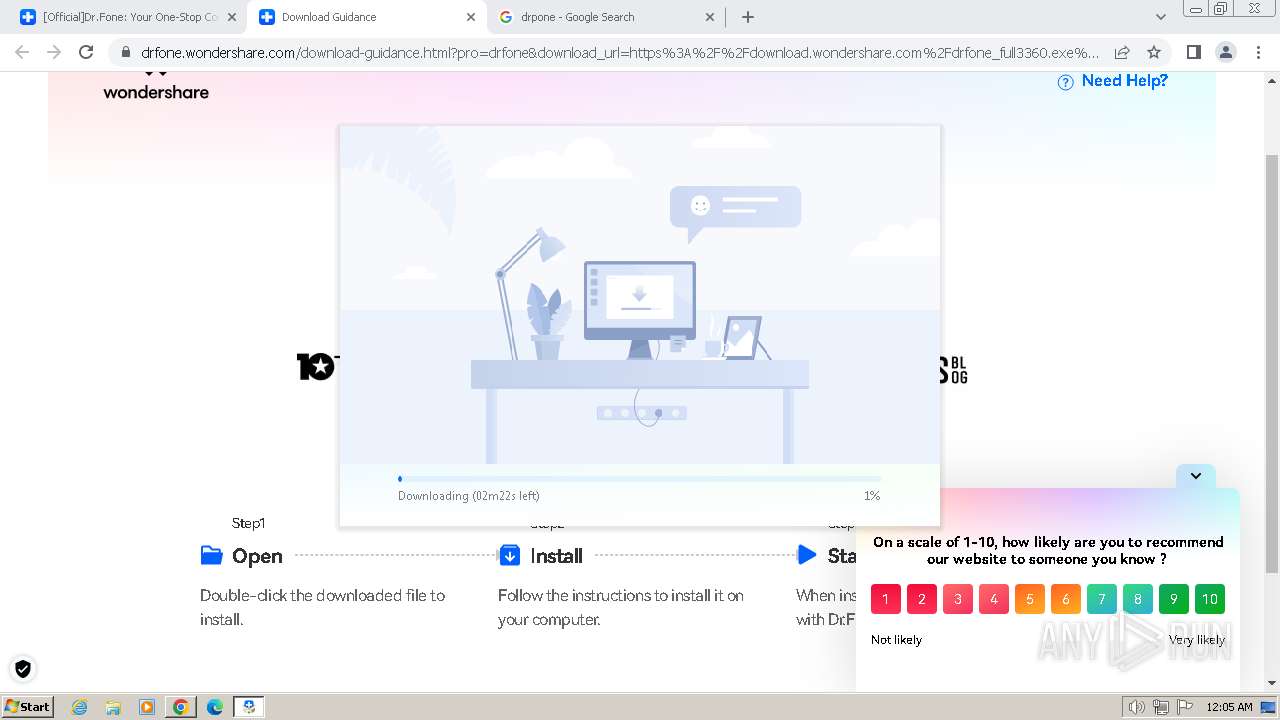Open Chrome from the taskbar
This screenshot has width=1280, height=720.
pyautogui.click(x=181, y=707)
